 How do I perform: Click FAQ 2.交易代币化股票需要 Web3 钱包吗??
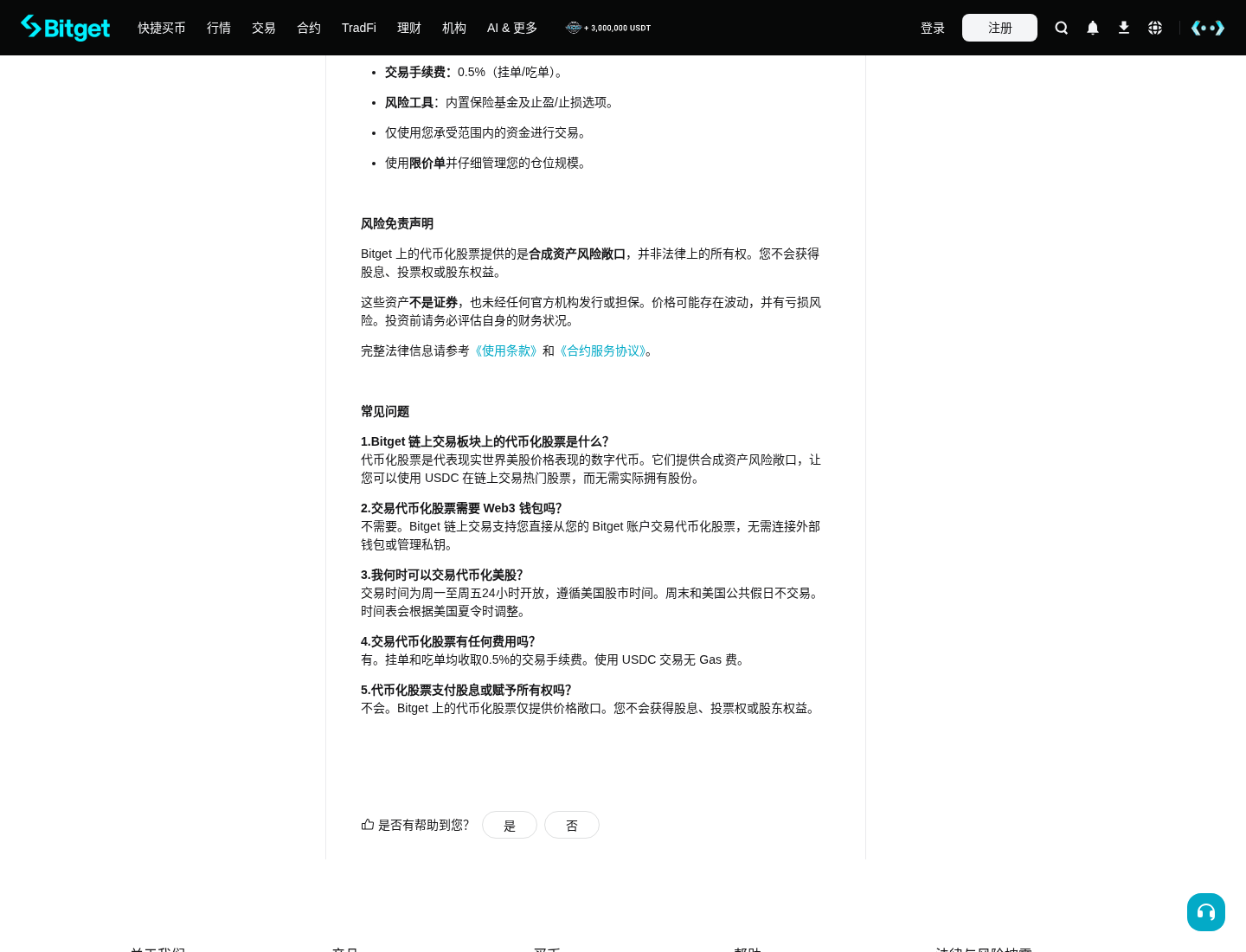(461, 508)
